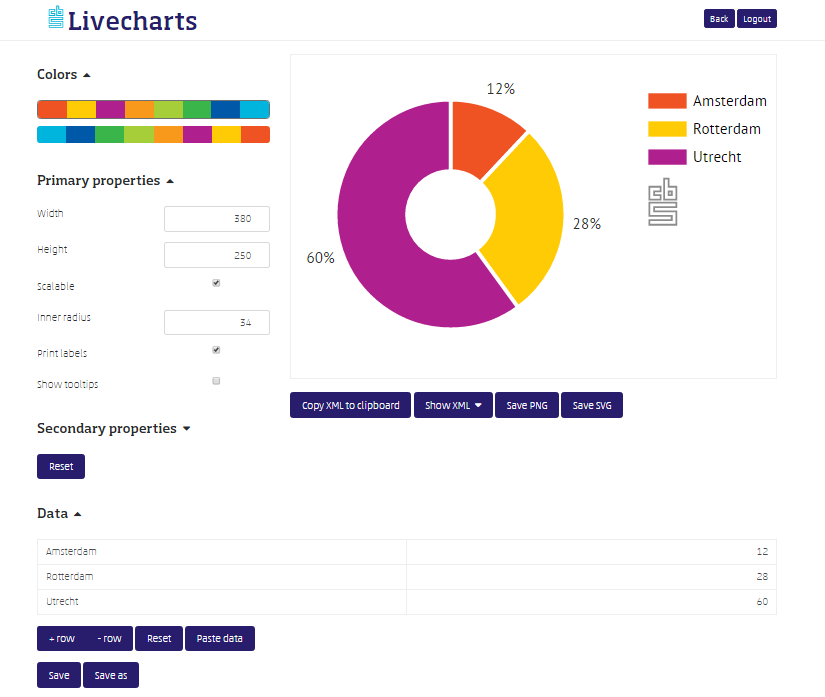Select the first color palette strip
Screen dimensions: 825x697
tap(153, 109)
